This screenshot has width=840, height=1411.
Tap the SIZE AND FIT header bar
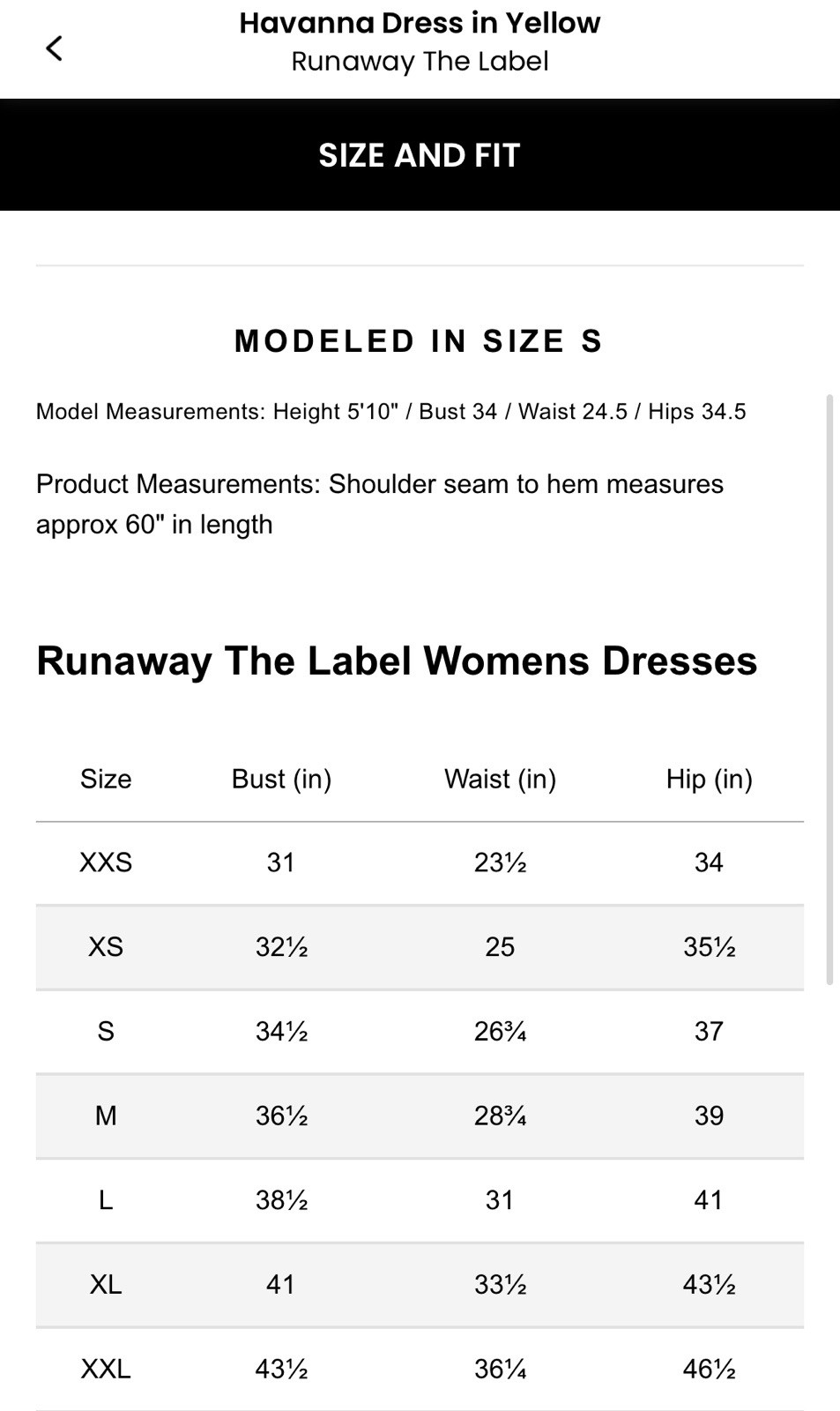[x=420, y=154]
